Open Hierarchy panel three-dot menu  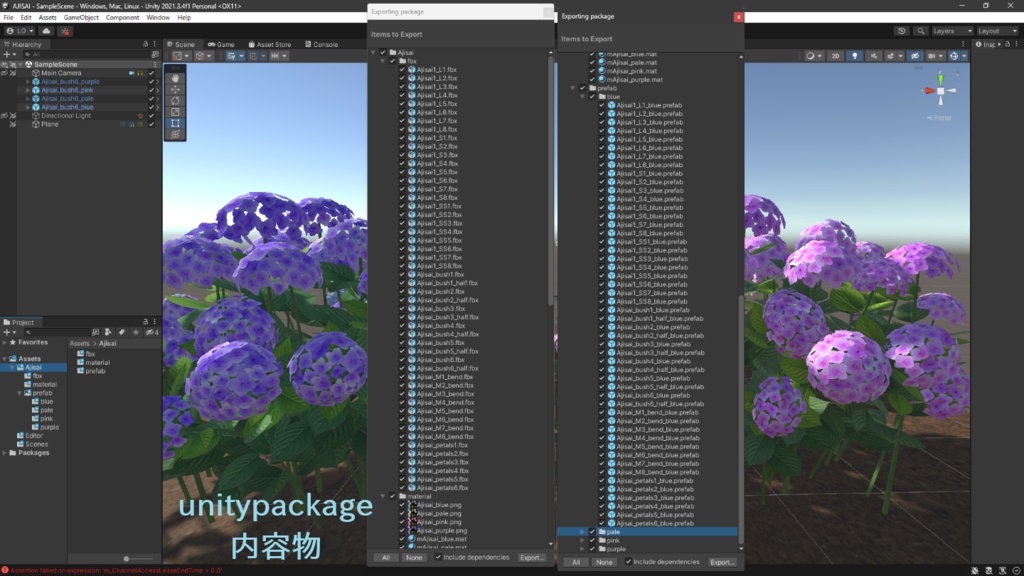155,44
